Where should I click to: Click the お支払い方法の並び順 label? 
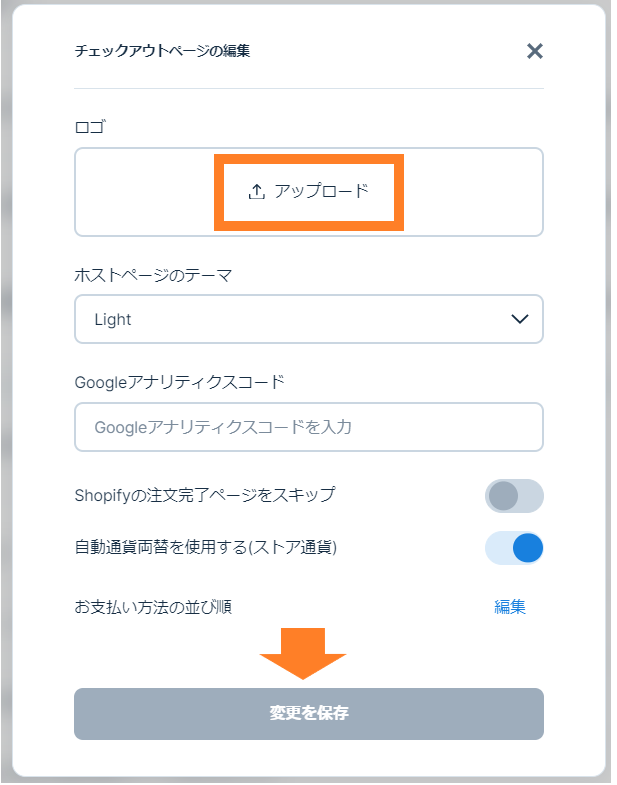[153, 607]
